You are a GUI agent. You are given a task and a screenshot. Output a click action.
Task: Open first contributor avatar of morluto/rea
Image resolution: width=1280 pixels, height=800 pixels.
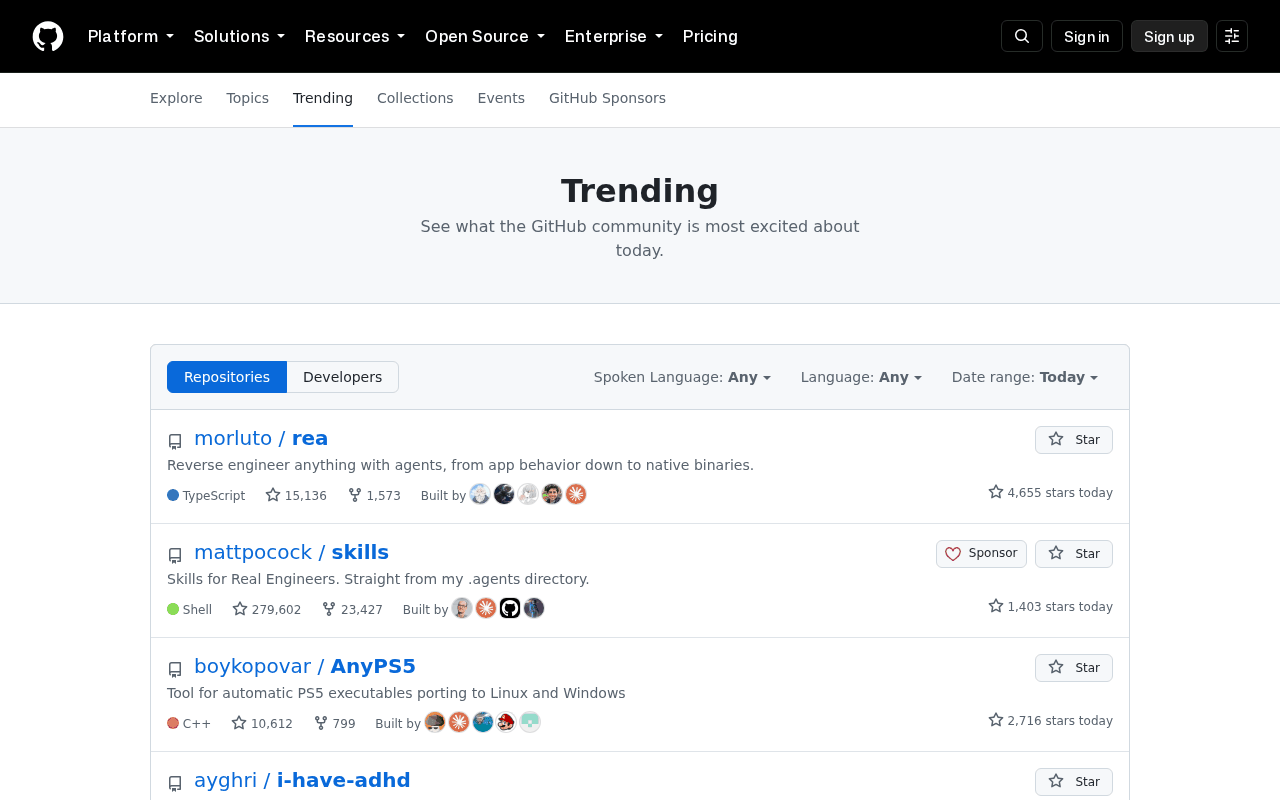pyautogui.click(x=480, y=494)
